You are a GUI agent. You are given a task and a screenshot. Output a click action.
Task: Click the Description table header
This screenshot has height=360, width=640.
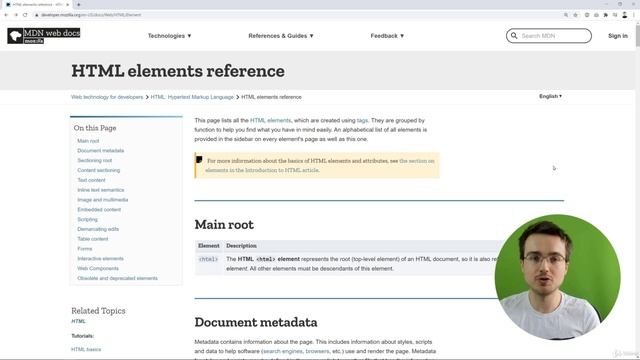tap(241, 246)
